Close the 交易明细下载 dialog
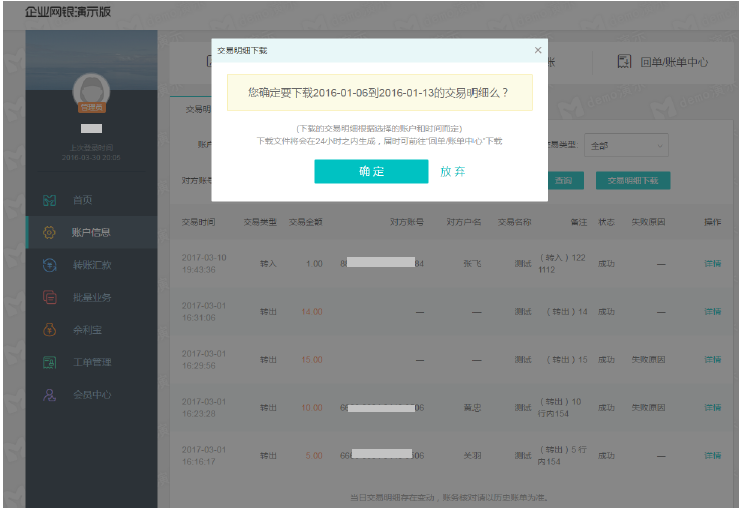The height and width of the screenshot is (511, 739). pos(538,50)
